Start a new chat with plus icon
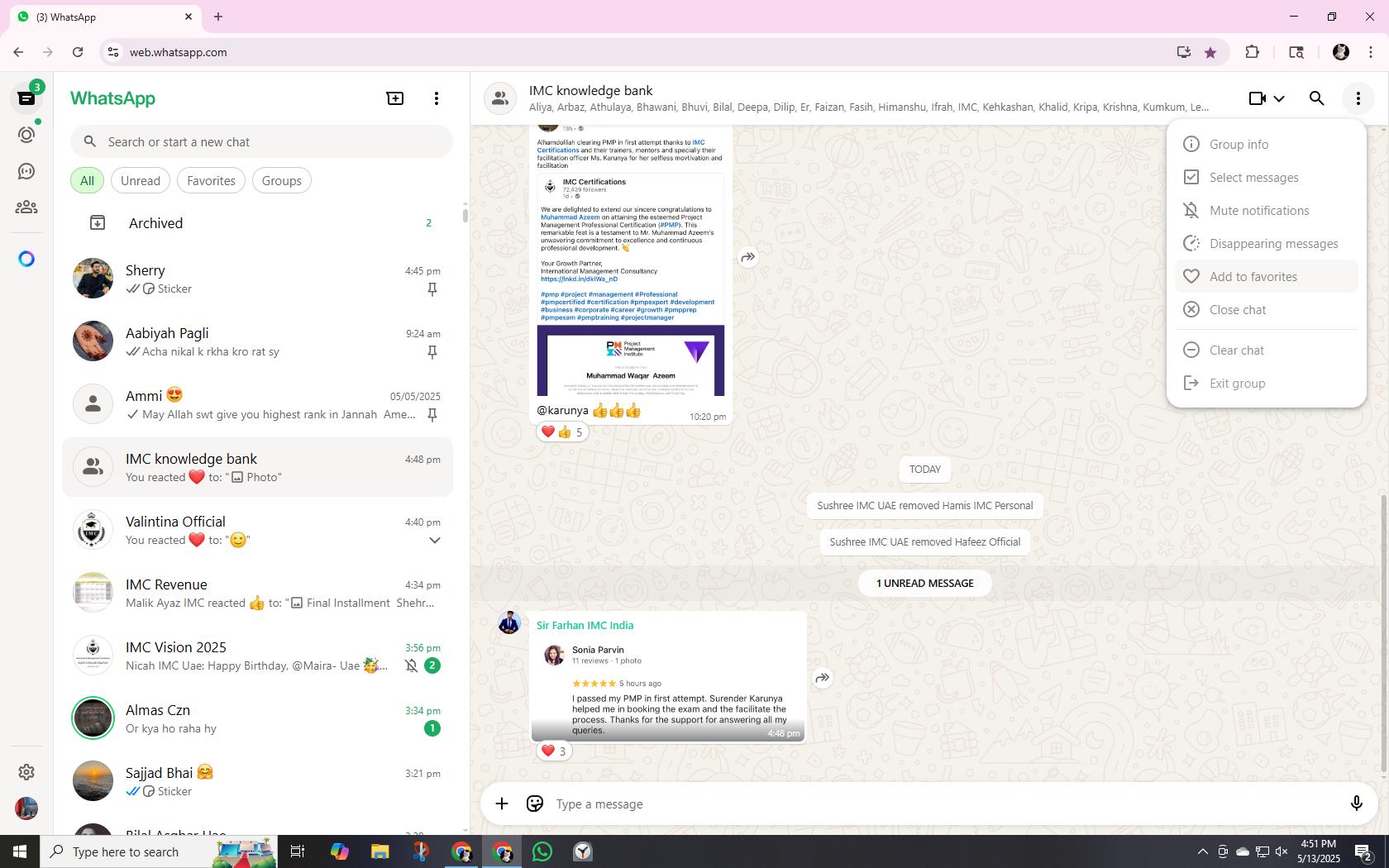 (395, 98)
